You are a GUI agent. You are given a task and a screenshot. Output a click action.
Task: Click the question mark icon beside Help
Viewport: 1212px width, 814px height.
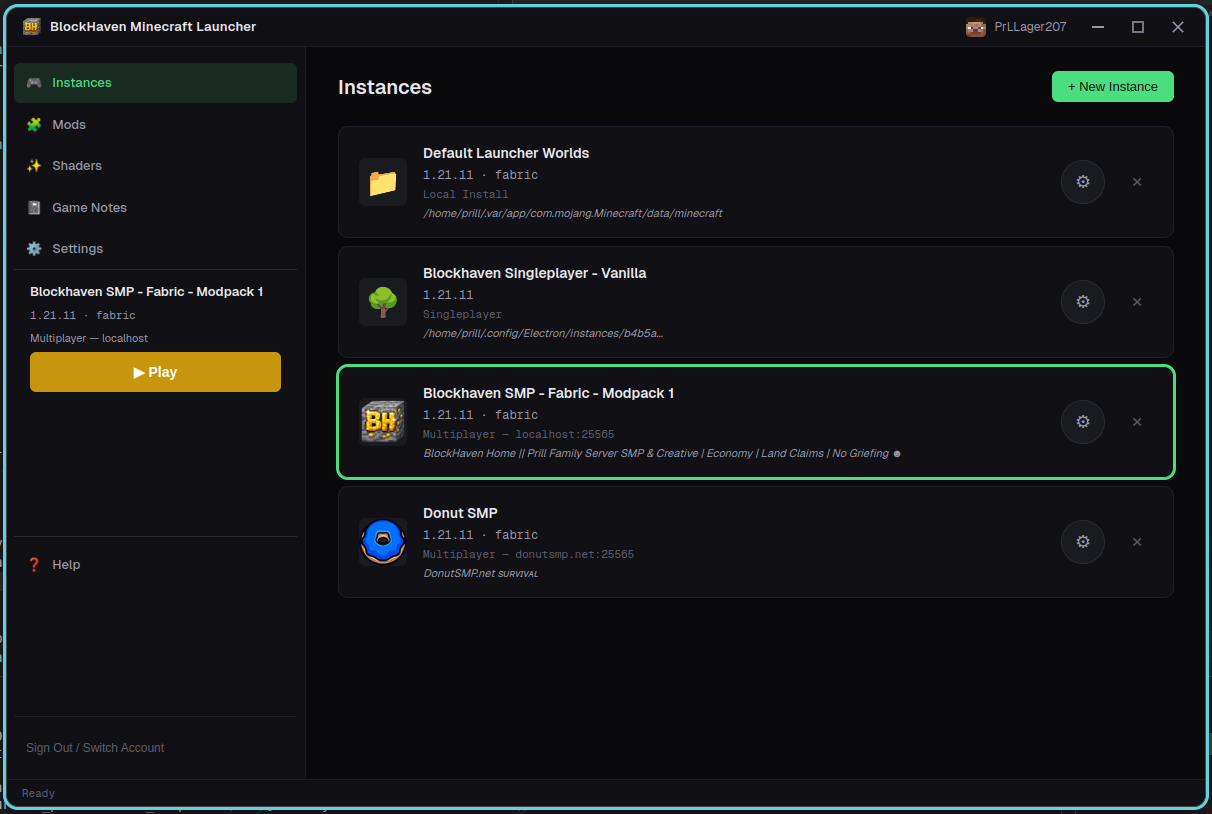(34, 565)
